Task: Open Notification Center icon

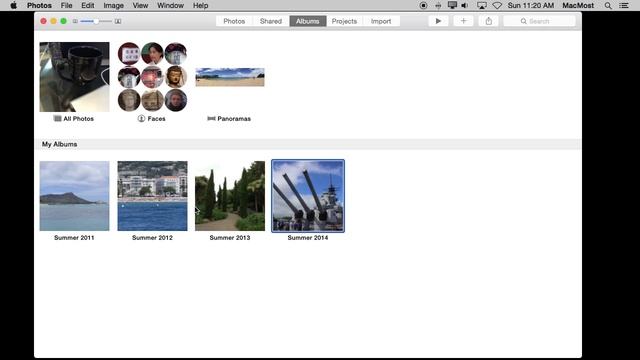Action: pos(624,5)
